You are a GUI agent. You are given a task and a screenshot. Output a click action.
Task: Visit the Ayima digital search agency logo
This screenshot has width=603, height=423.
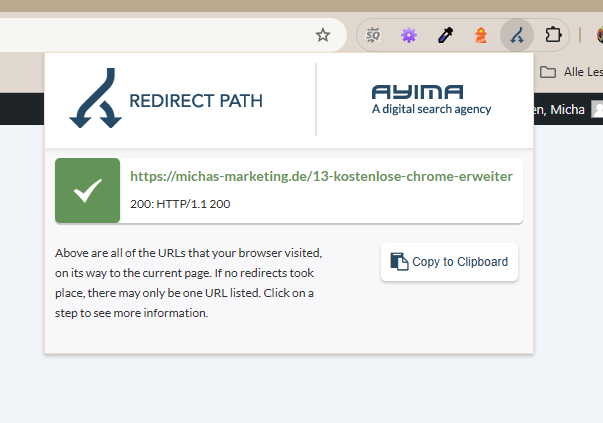[x=431, y=100]
